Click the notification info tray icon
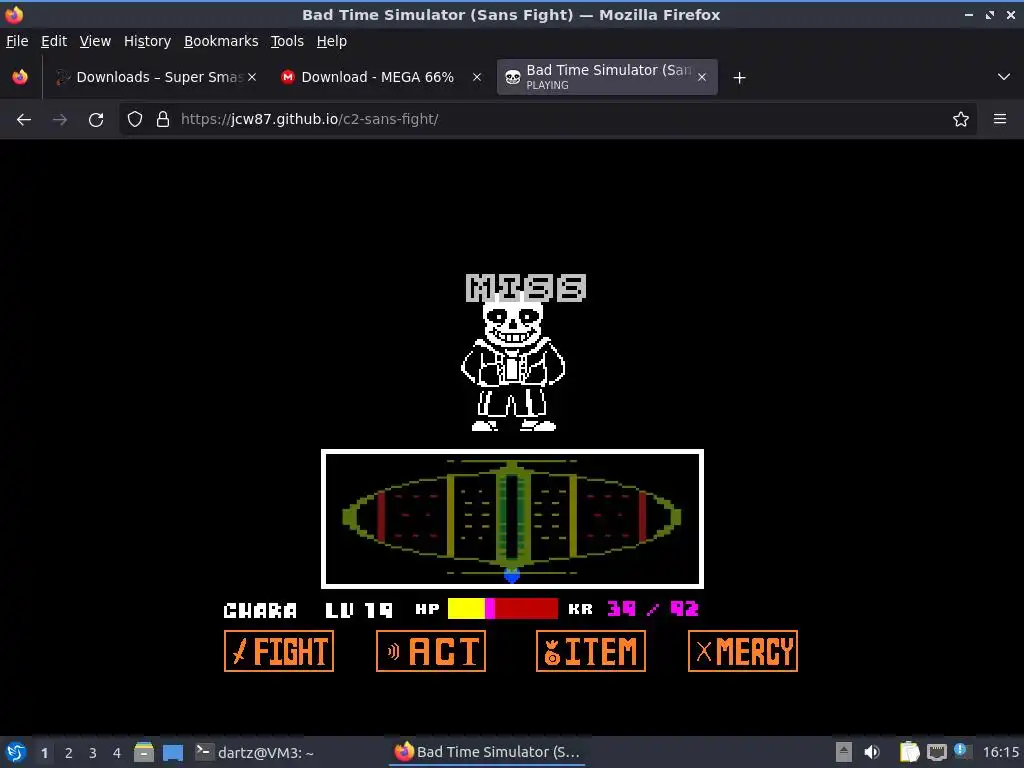The image size is (1024, 768). pos(962,751)
